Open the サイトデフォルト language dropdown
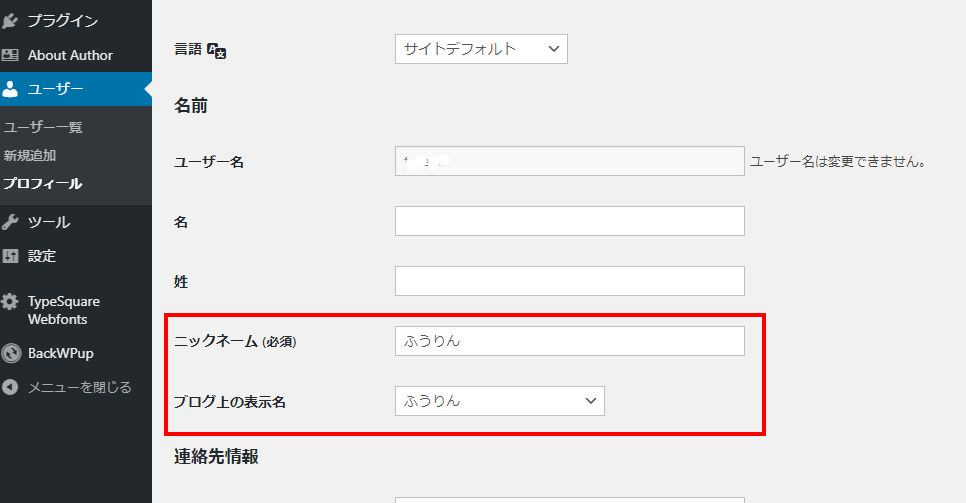 coord(481,49)
